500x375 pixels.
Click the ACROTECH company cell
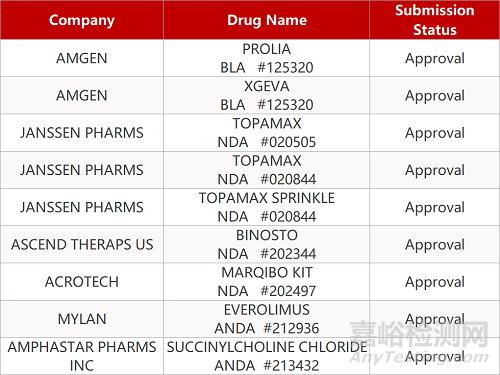(x=82, y=282)
